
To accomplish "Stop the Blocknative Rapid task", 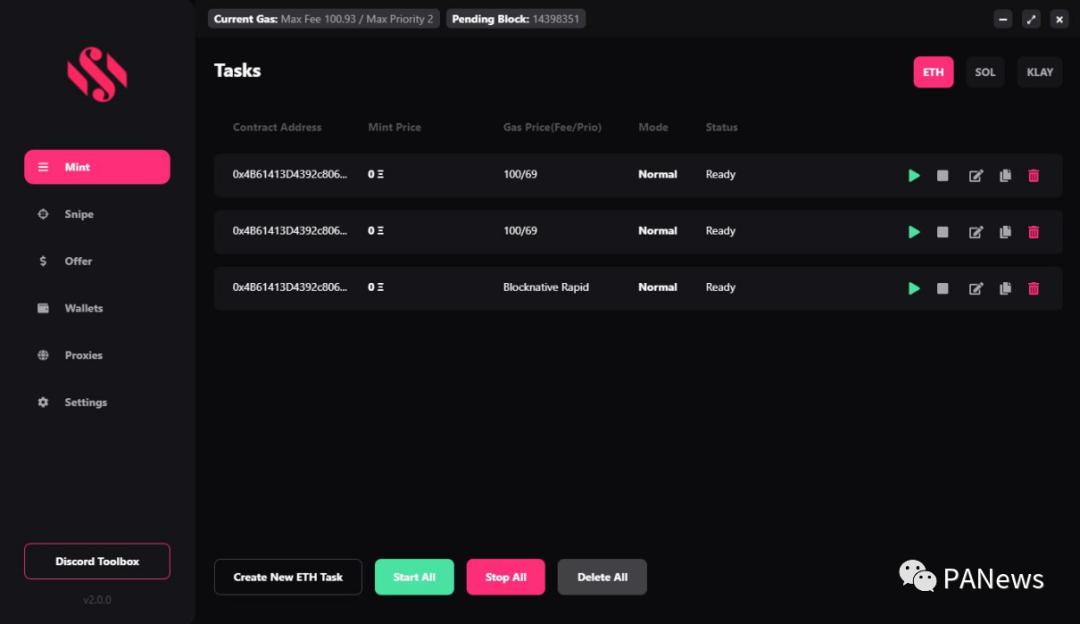I will point(942,288).
